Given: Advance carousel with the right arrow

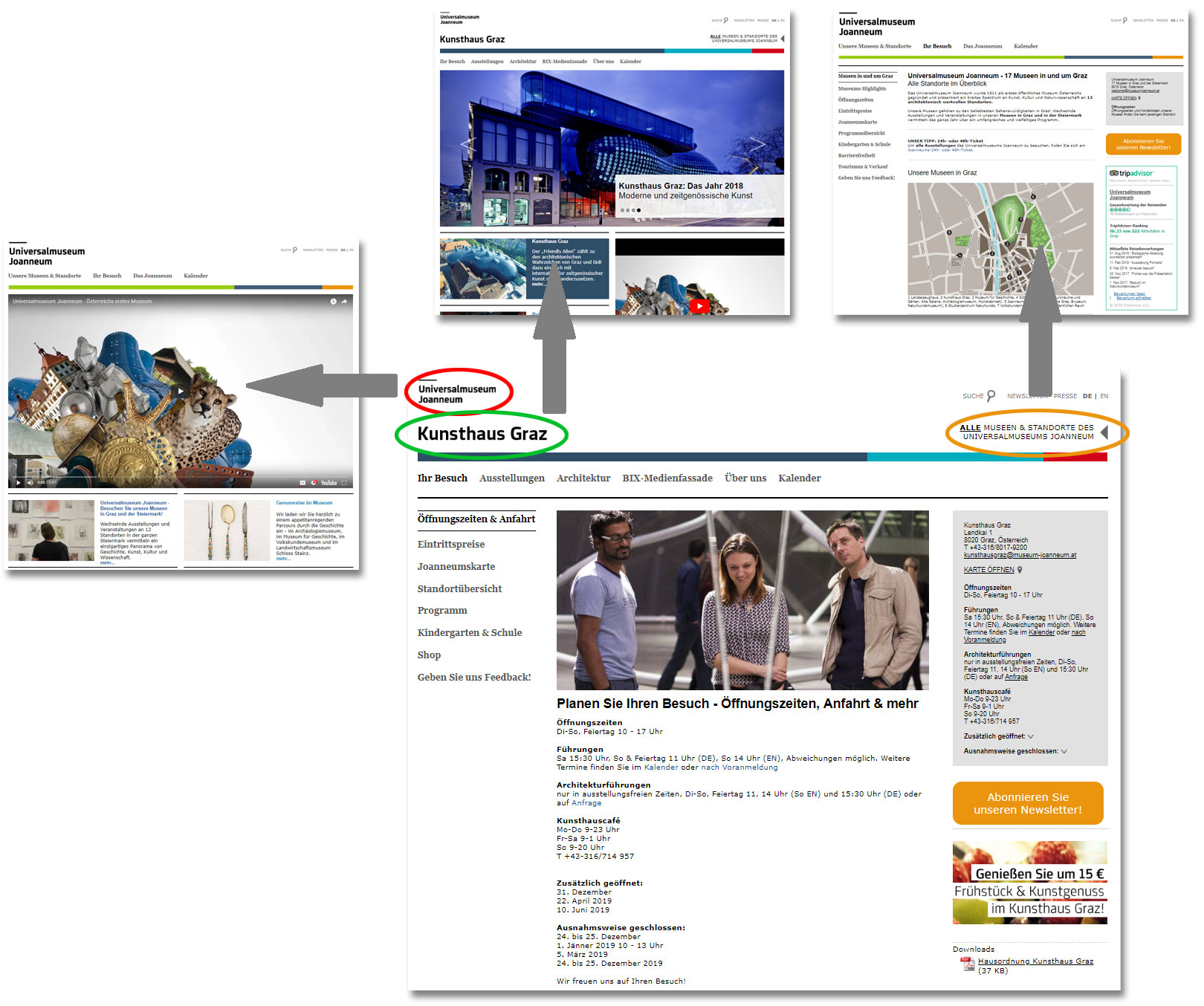Looking at the screenshot, I should point(757,144).
